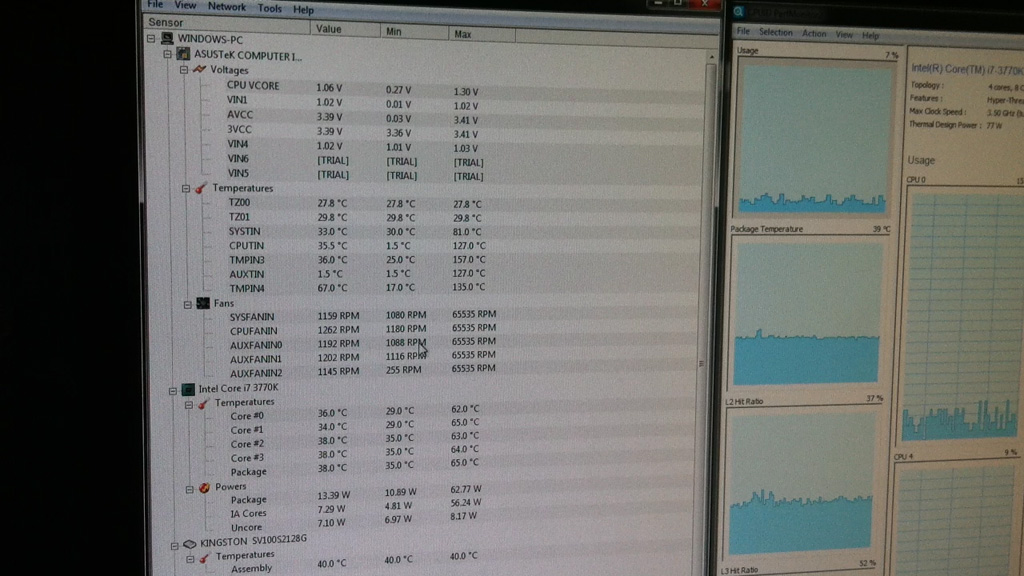1024x576 pixels.
Task: Select the SYSTIN temperature row
Action: 424,231
